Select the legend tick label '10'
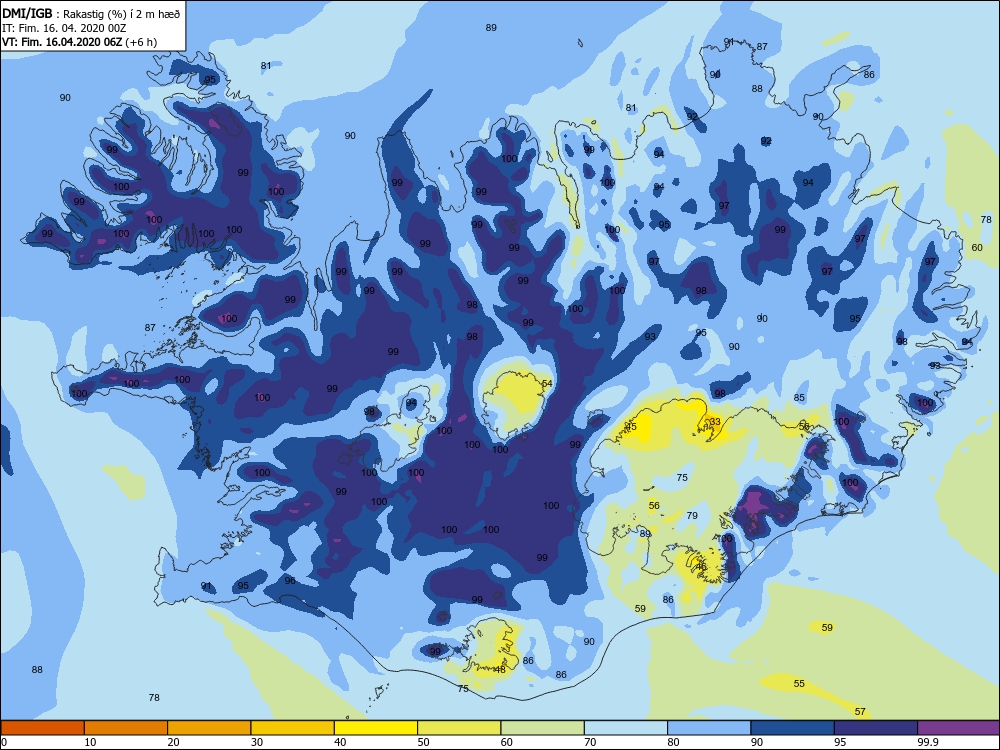 (x=90, y=742)
